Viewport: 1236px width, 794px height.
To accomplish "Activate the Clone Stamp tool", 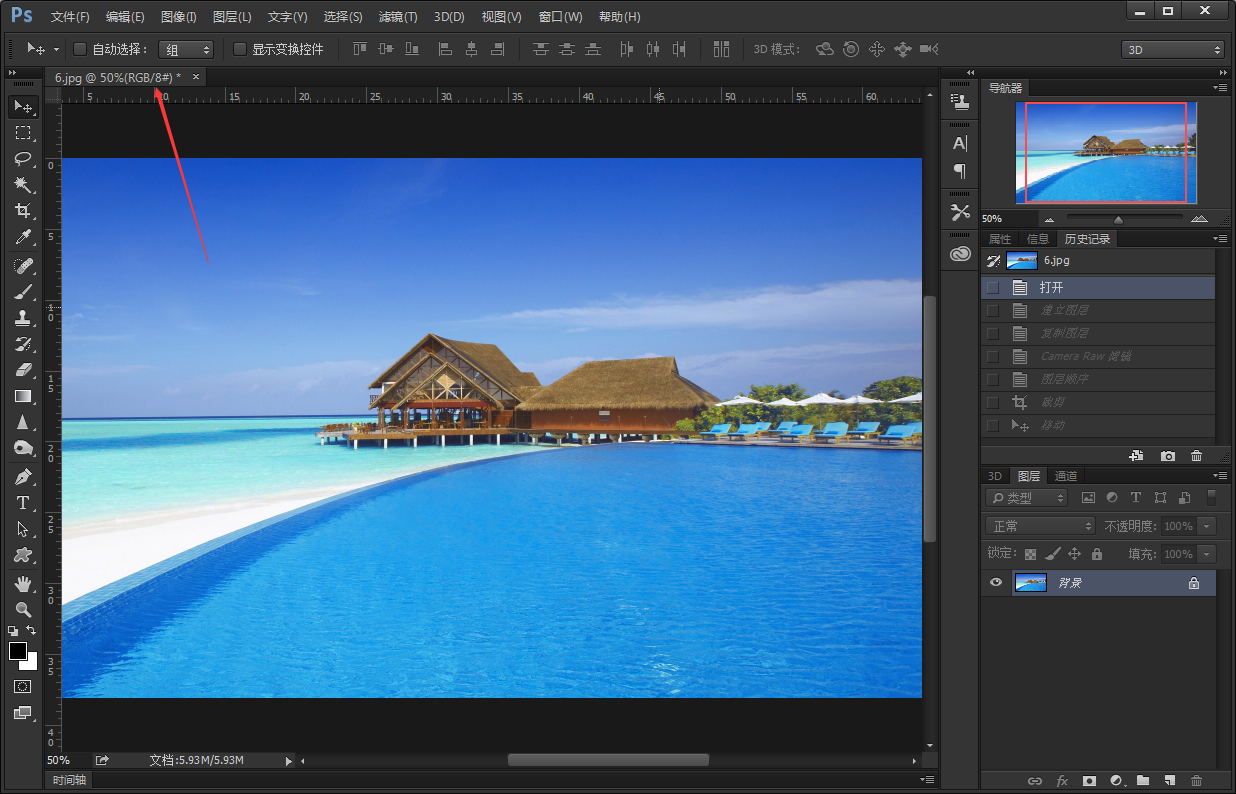I will coord(22,318).
